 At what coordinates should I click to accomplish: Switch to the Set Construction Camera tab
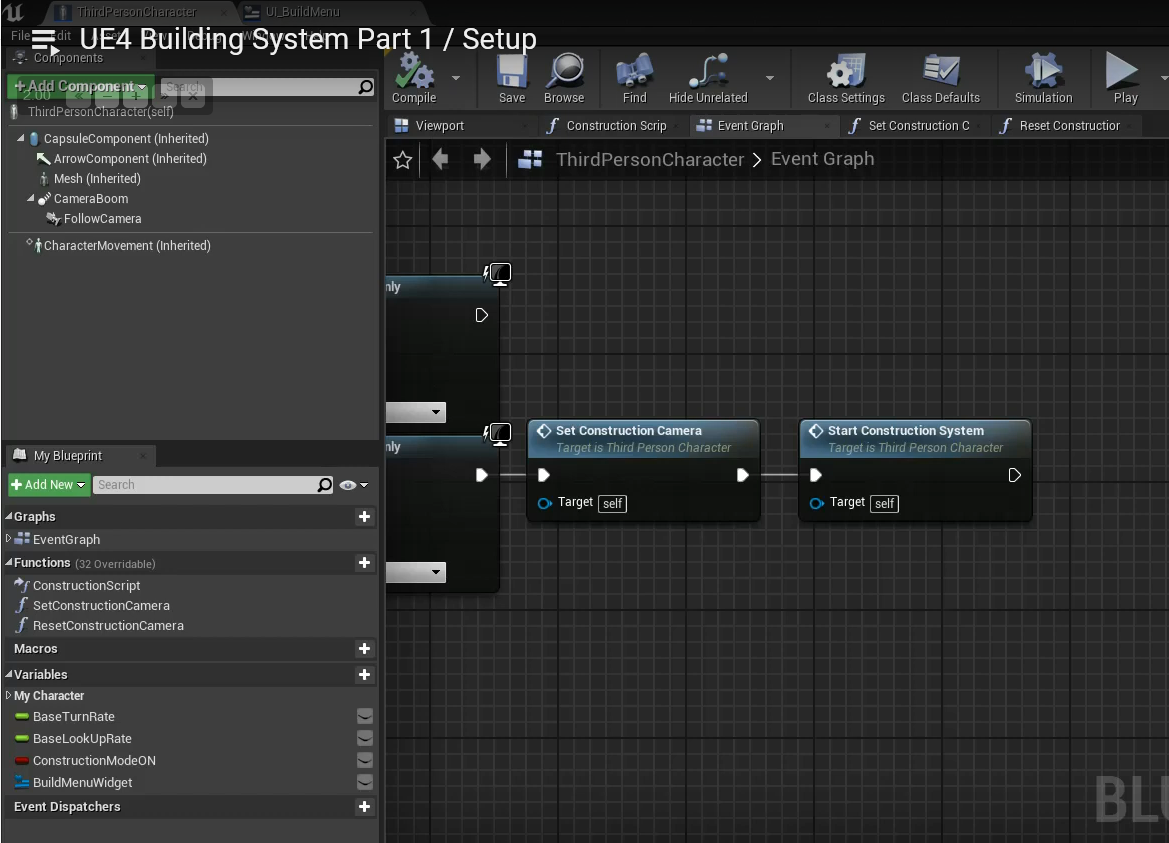[x=917, y=126]
